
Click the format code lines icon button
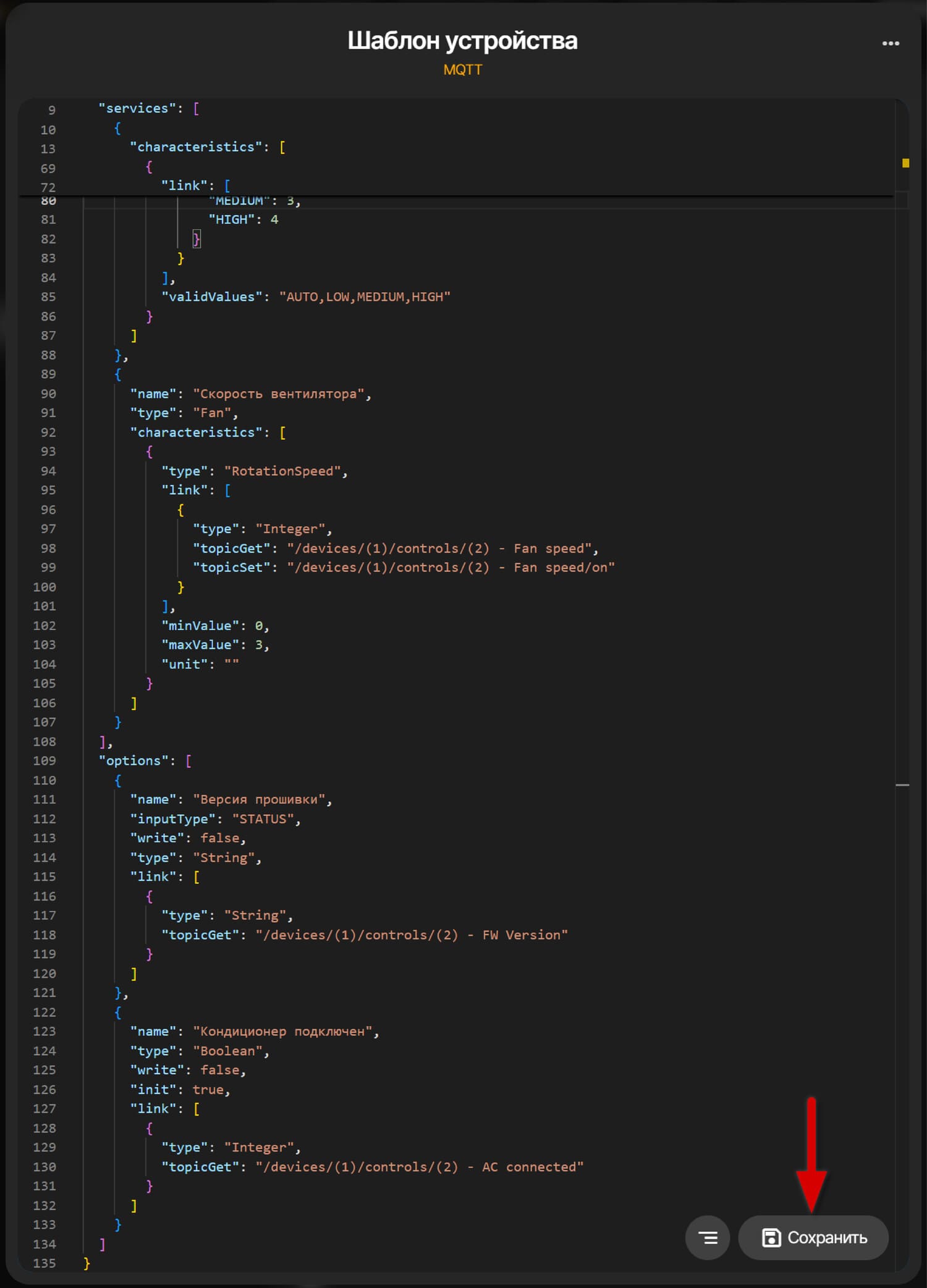[x=708, y=1237]
